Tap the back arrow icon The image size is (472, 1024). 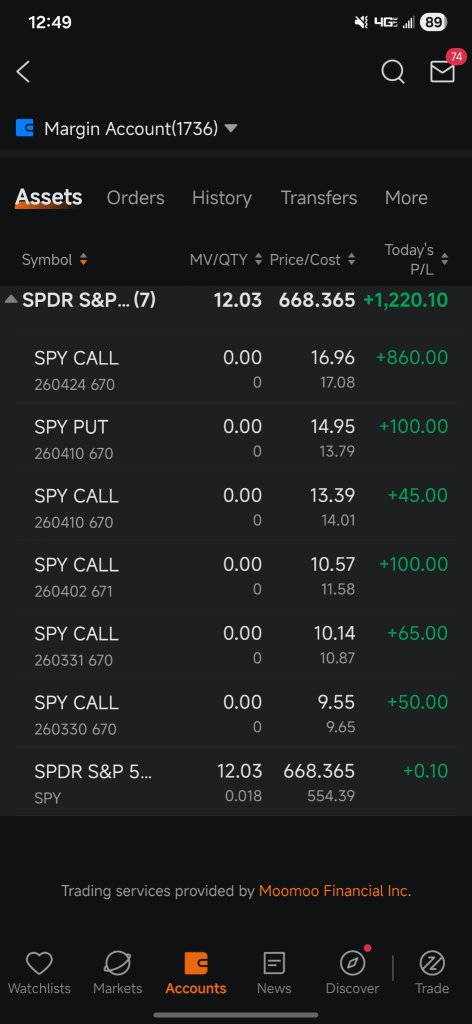click(24, 72)
